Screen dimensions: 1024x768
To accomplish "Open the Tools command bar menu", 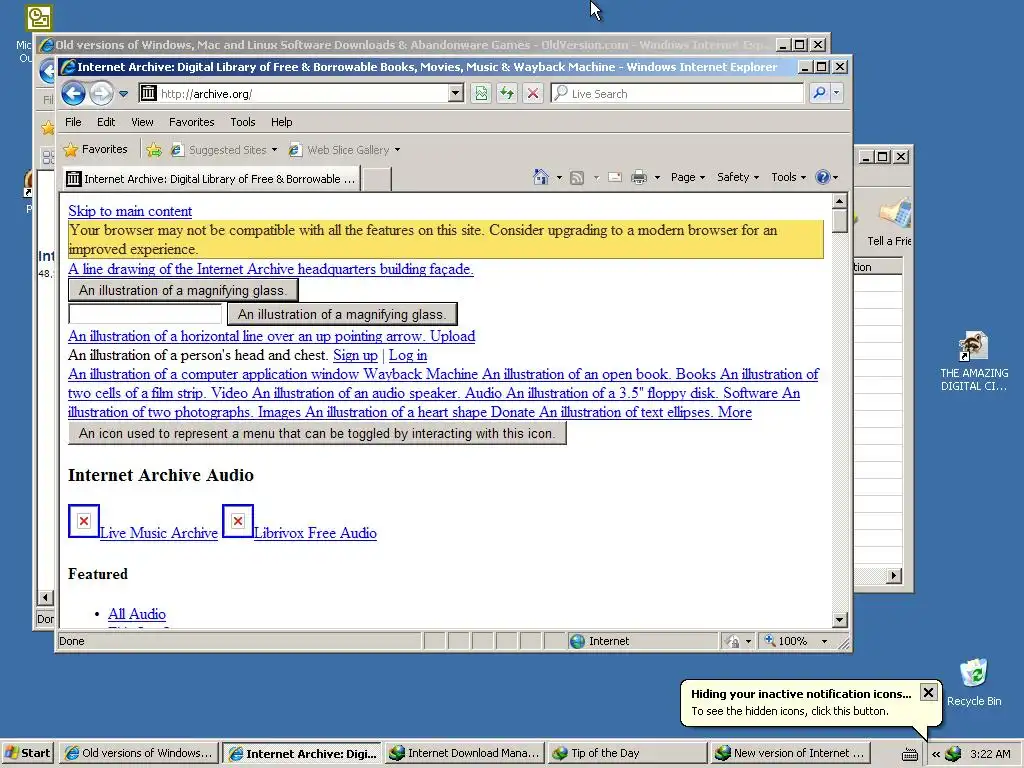I will [x=788, y=177].
